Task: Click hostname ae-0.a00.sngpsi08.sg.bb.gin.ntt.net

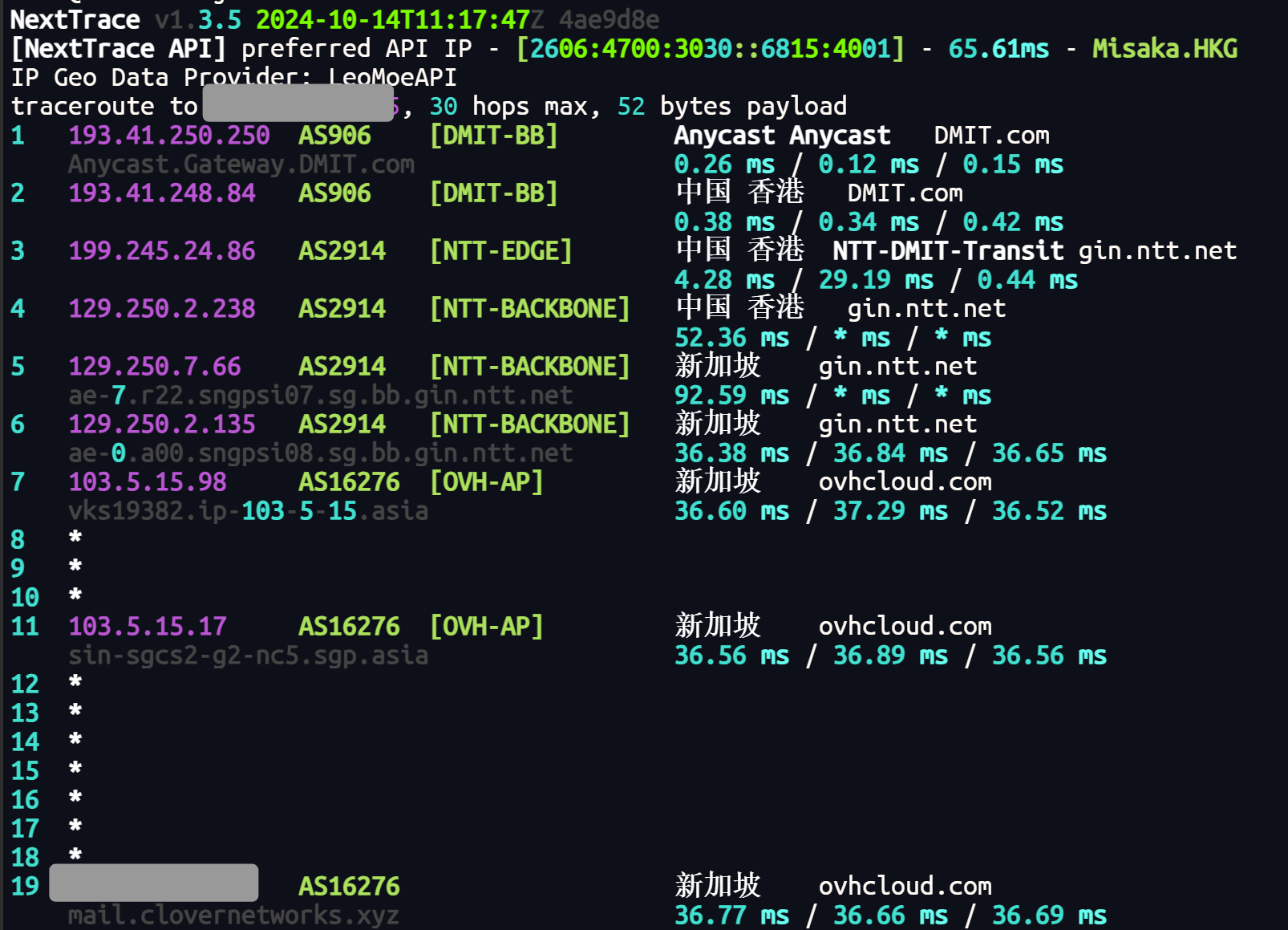Action: pos(321,453)
